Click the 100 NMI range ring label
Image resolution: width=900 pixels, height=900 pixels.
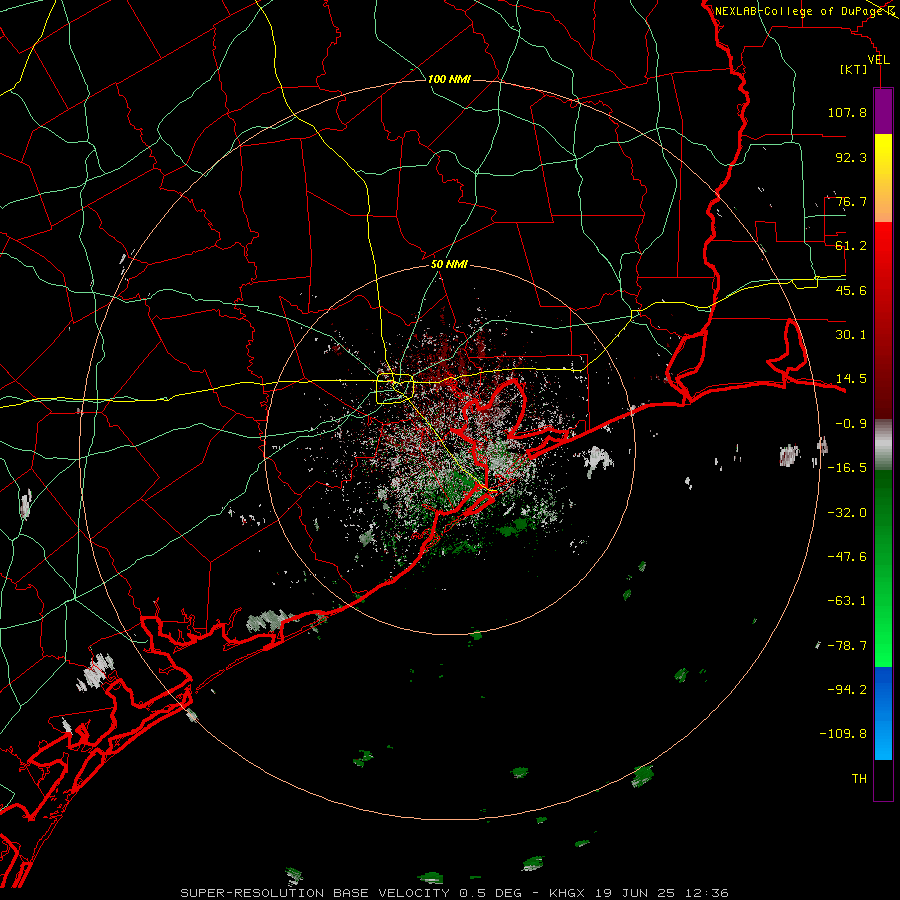(449, 79)
